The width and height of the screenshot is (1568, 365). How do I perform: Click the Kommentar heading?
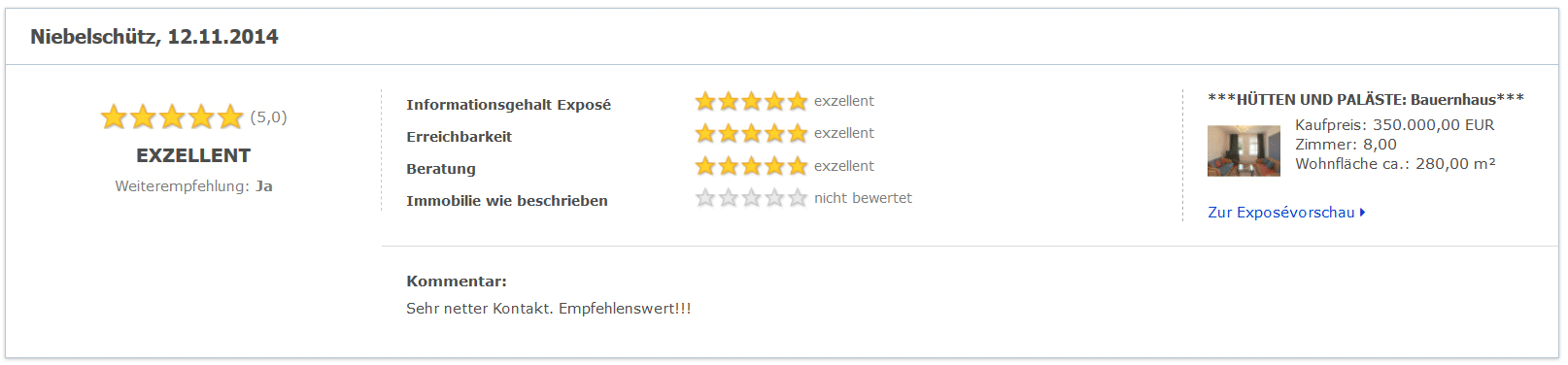(x=457, y=282)
